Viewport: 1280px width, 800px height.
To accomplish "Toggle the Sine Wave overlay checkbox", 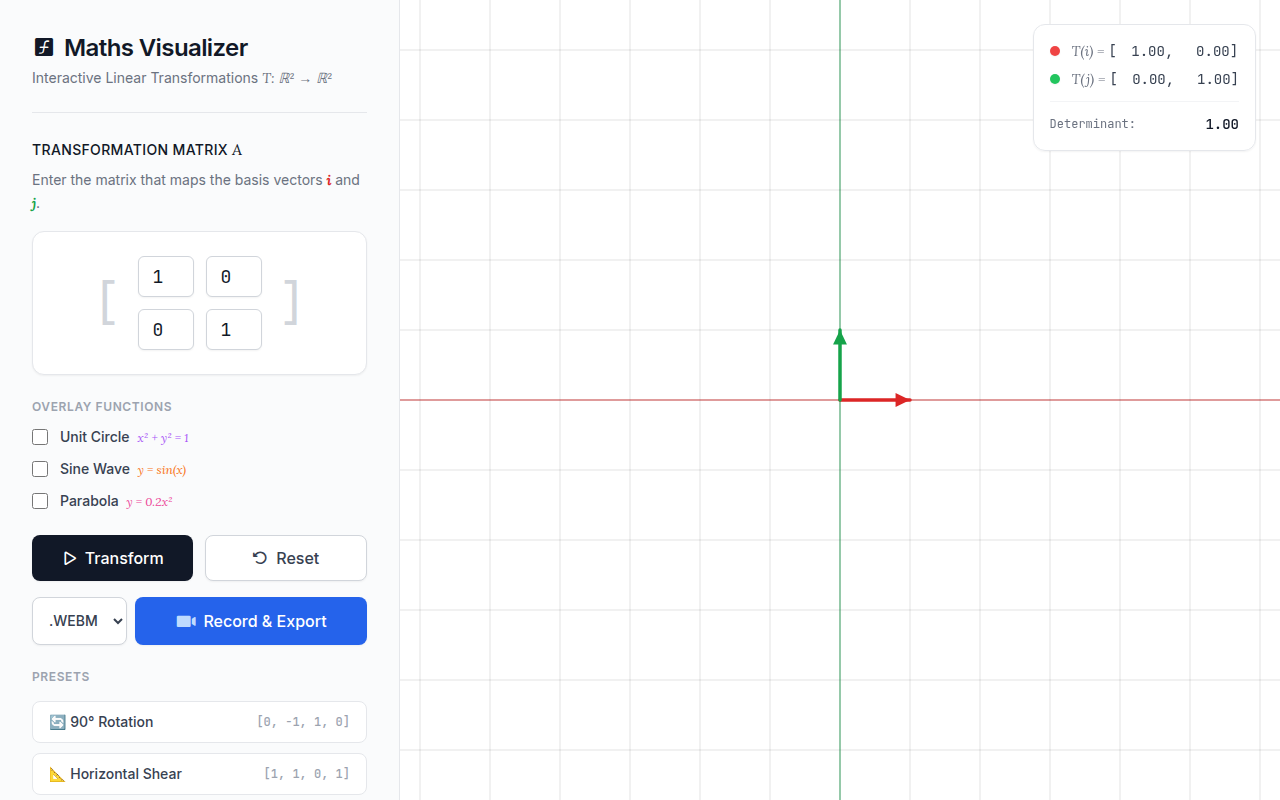I will pos(40,469).
